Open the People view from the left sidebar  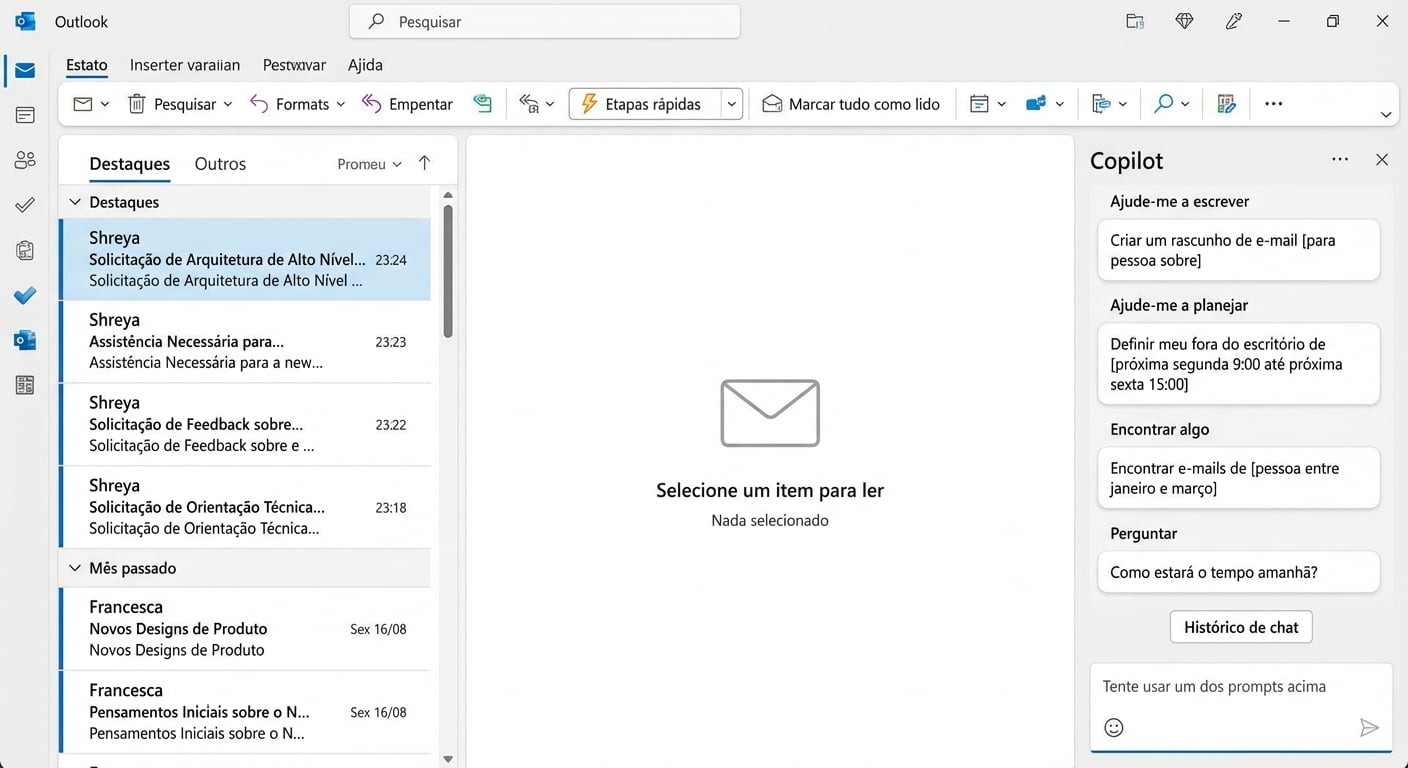(24, 158)
